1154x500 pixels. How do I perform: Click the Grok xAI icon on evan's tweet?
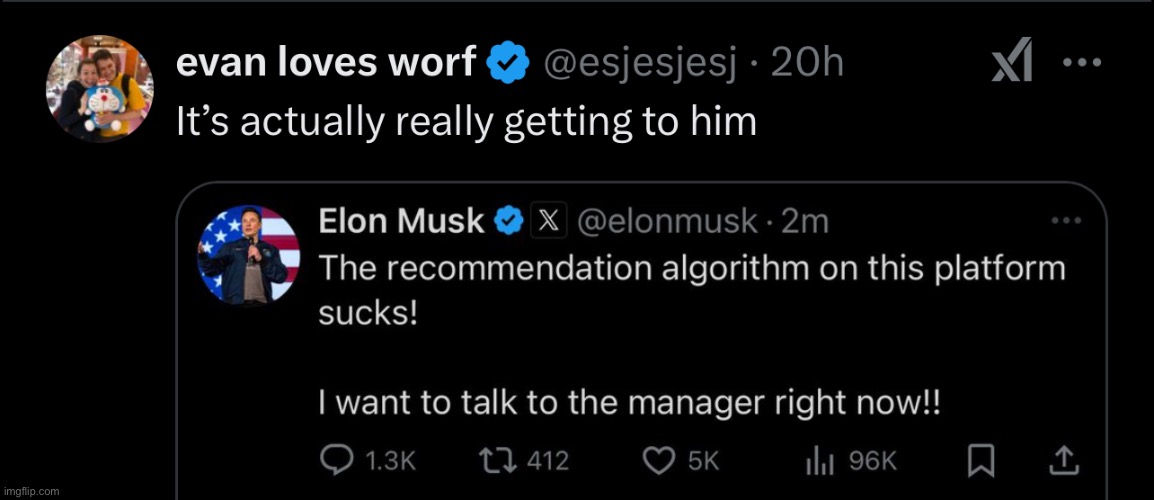click(x=1011, y=64)
